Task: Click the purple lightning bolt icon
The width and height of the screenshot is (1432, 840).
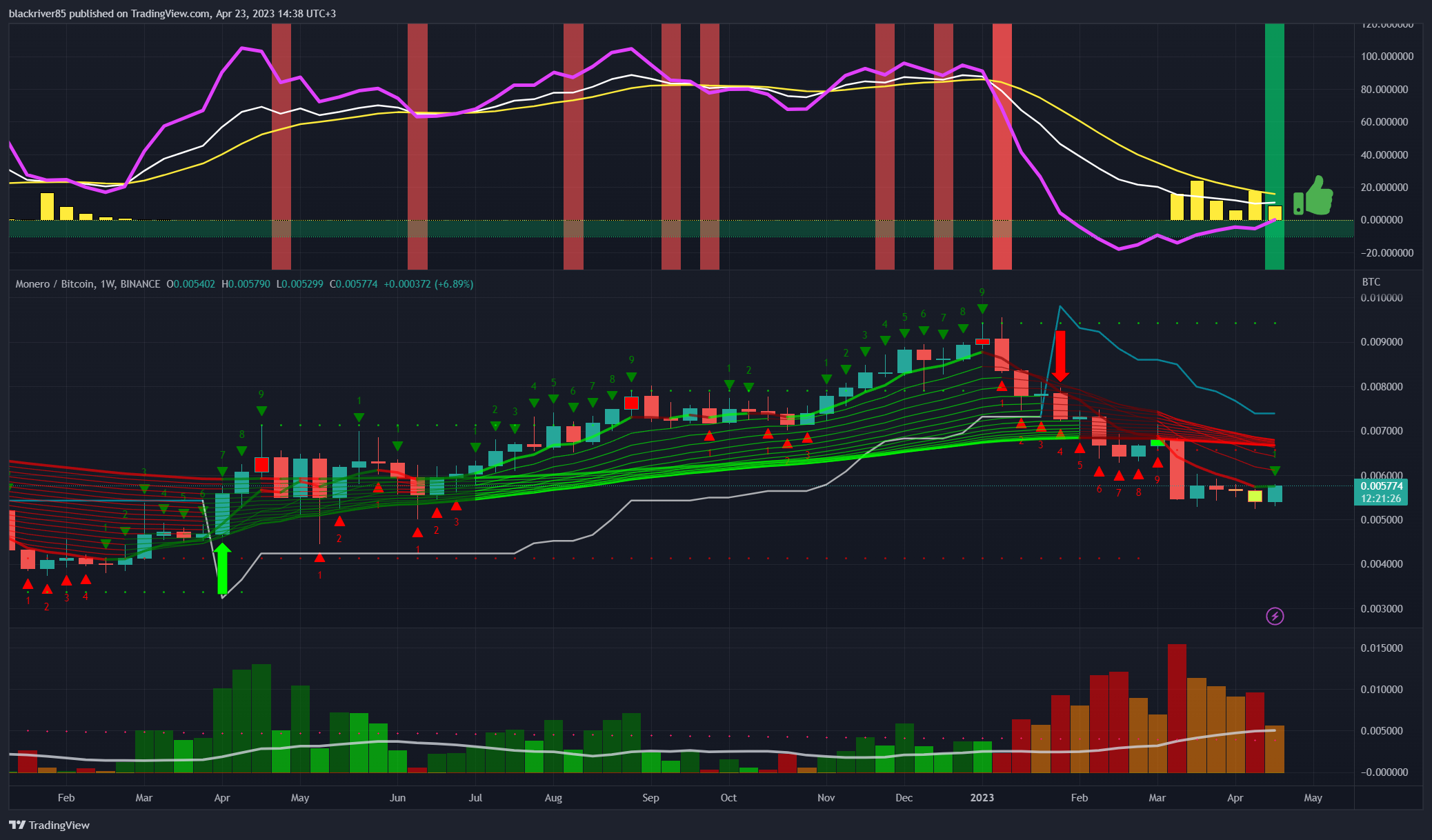Action: click(x=1275, y=616)
